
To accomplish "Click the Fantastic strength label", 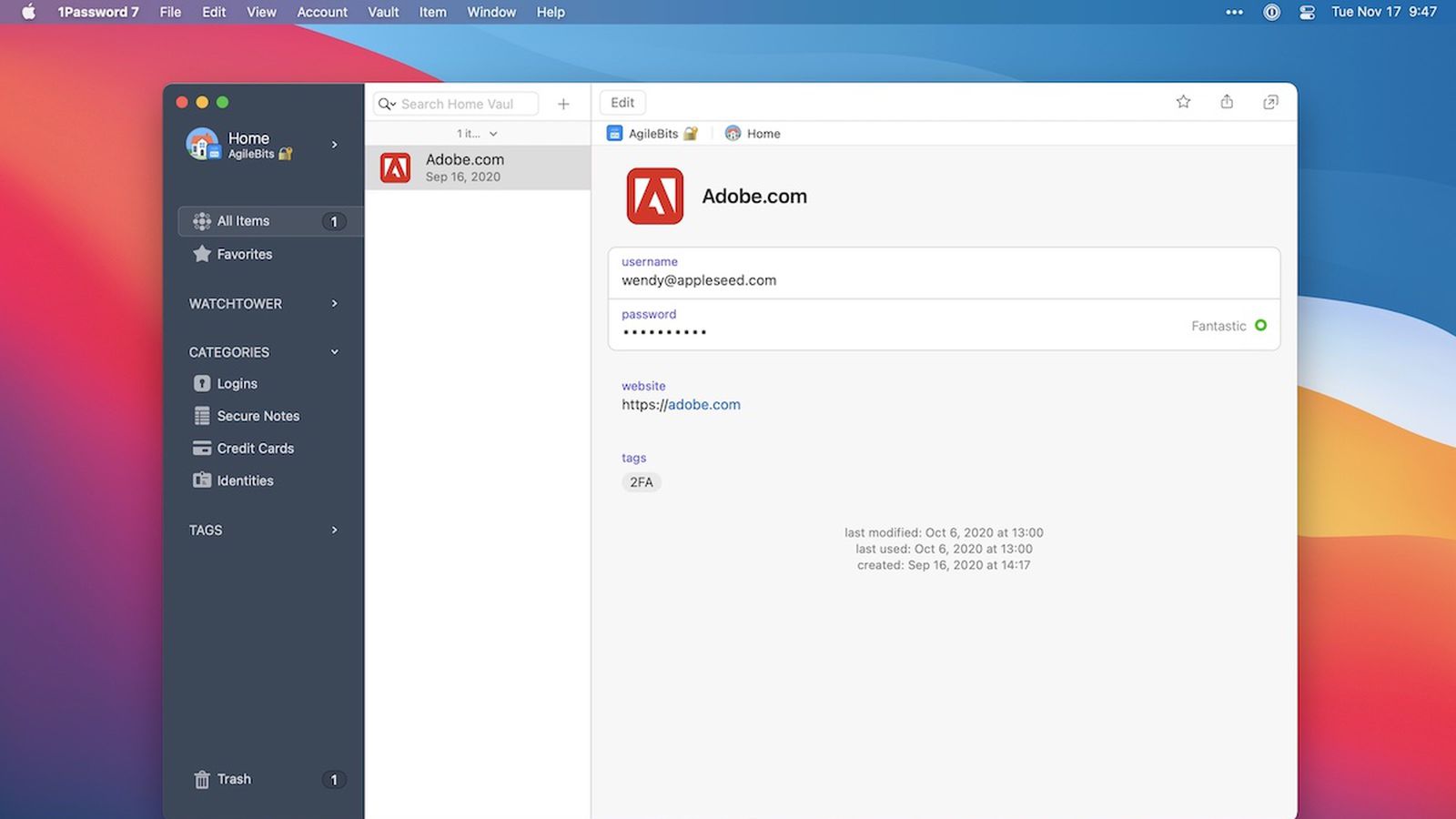I will pos(1218,326).
